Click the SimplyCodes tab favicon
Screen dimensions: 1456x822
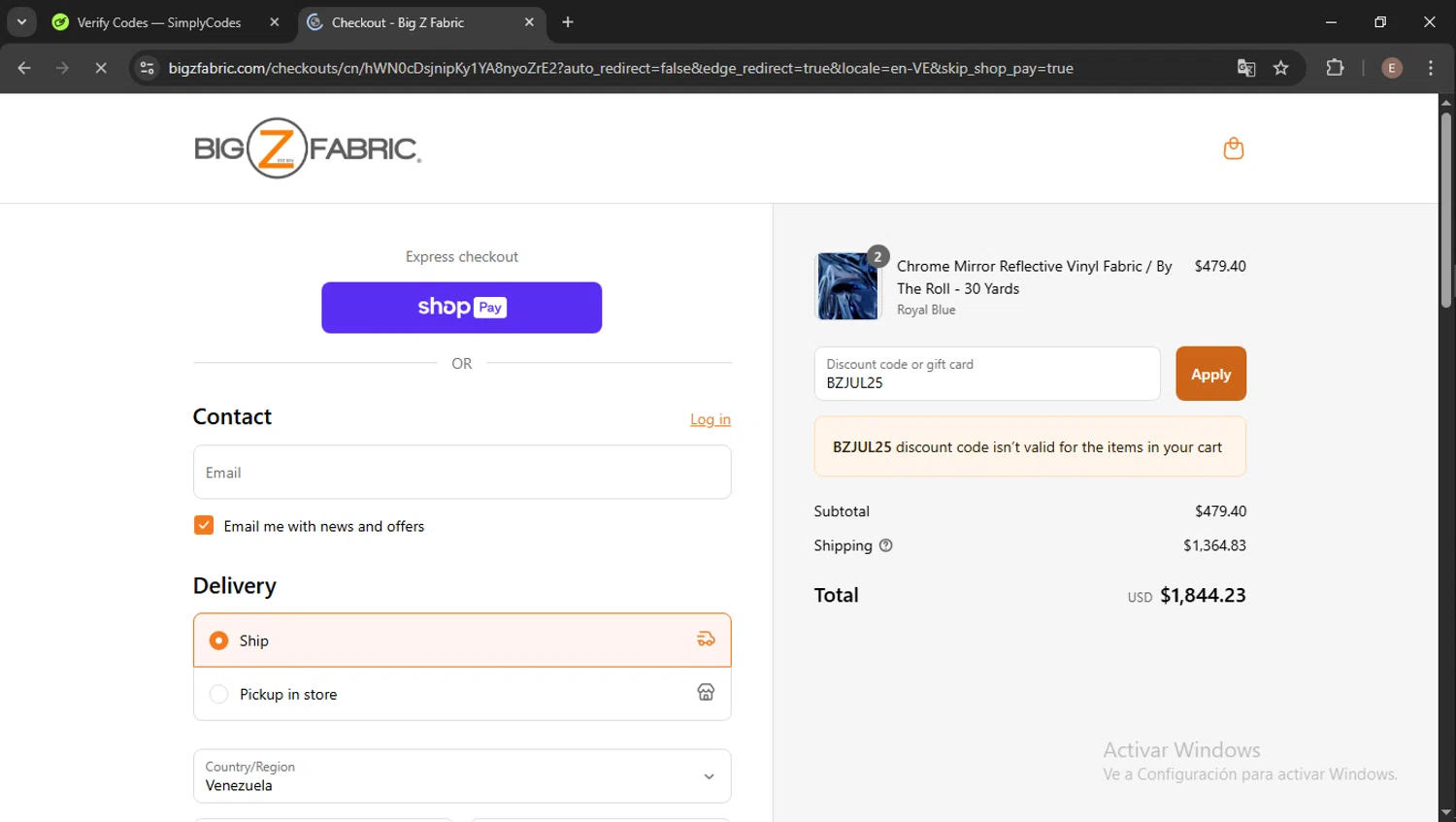click(x=60, y=22)
